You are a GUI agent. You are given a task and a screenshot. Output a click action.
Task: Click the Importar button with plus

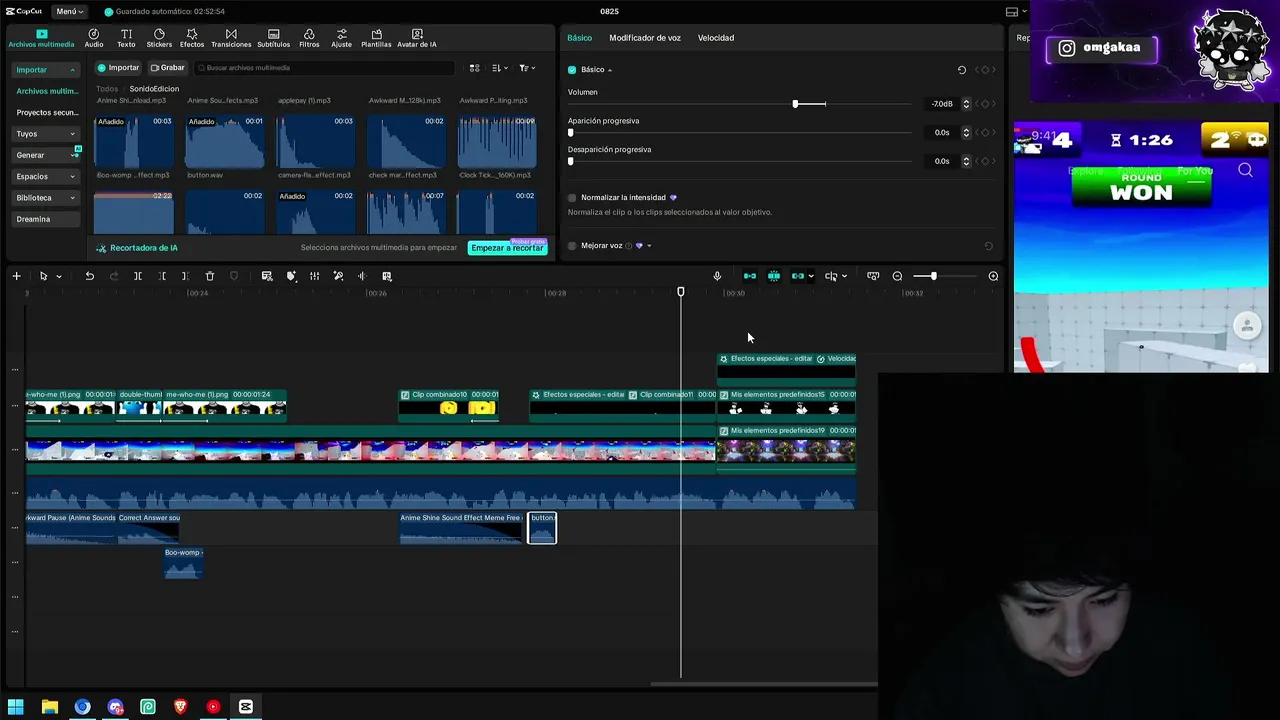pos(118,68)
